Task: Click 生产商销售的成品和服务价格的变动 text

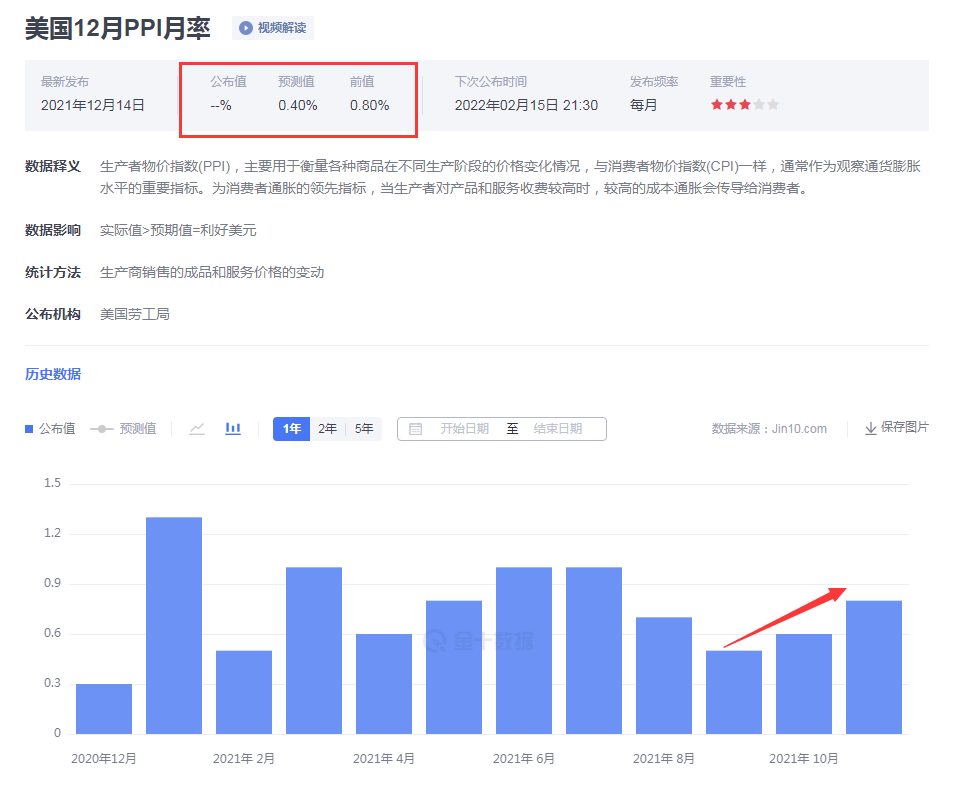Action: 212,273
